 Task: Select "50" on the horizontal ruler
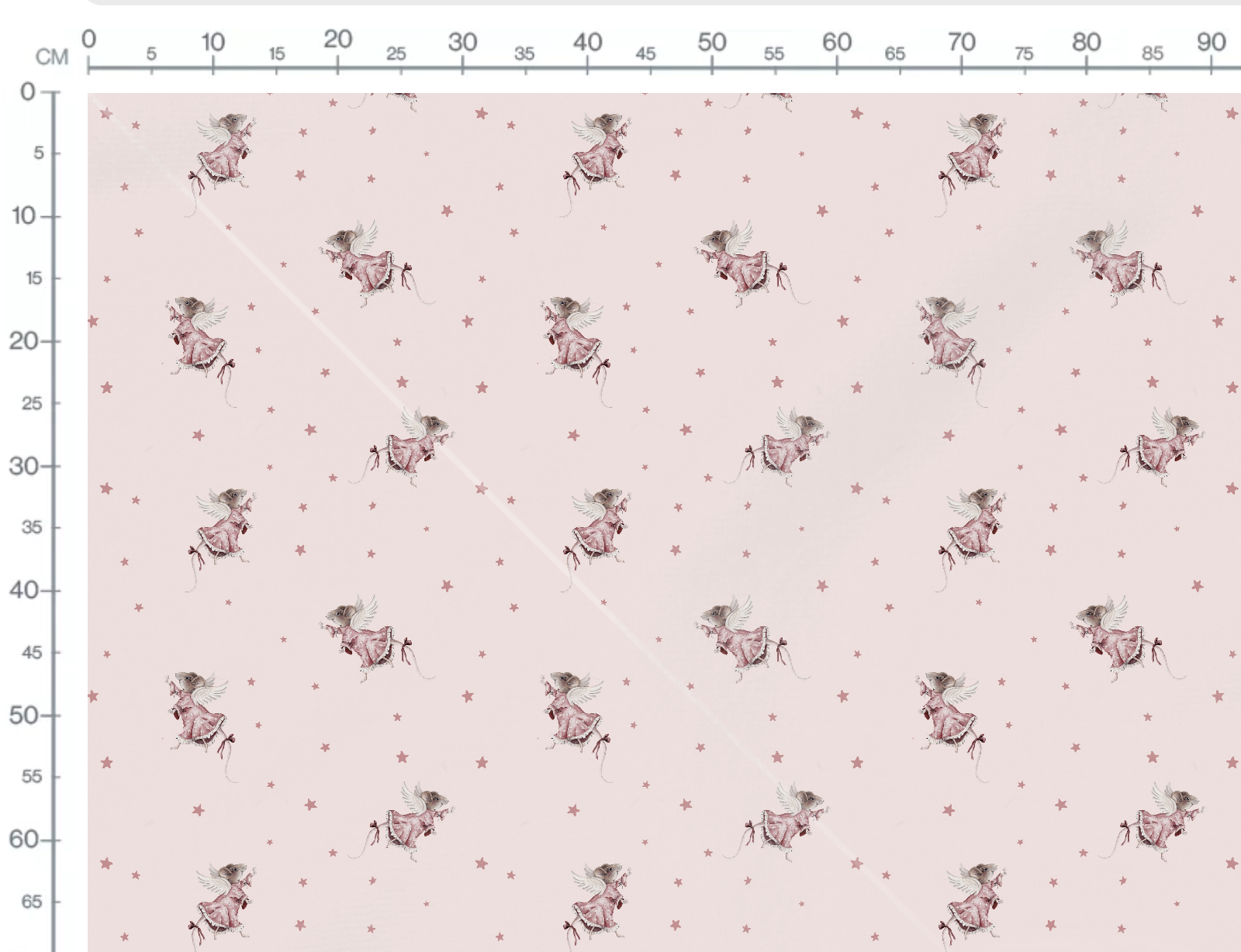click(711, 42)
